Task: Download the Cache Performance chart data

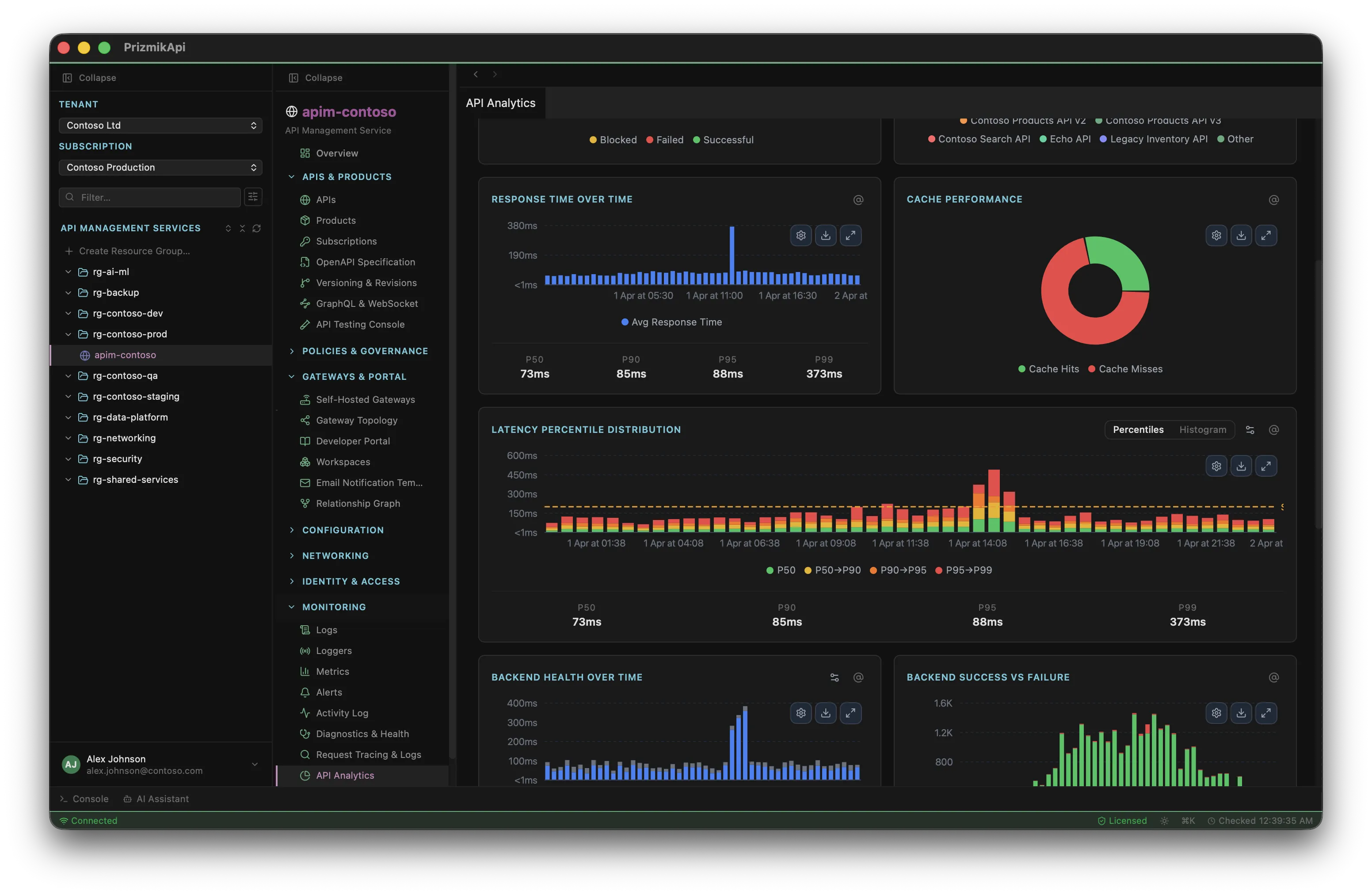Action: [x=1241, y=235]
